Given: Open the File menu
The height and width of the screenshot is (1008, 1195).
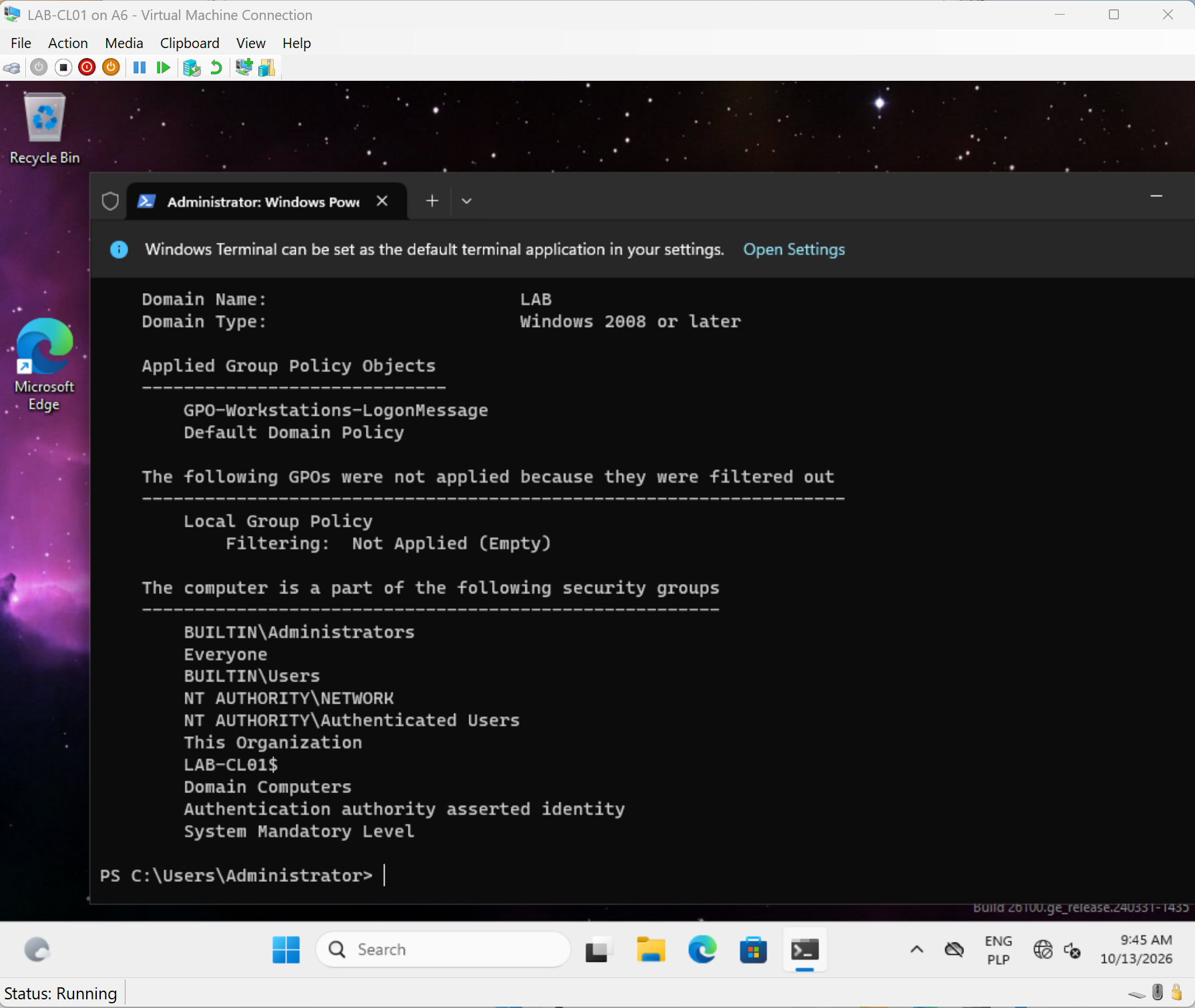Looking at the screenshot, I should click(x=21, y=43).
